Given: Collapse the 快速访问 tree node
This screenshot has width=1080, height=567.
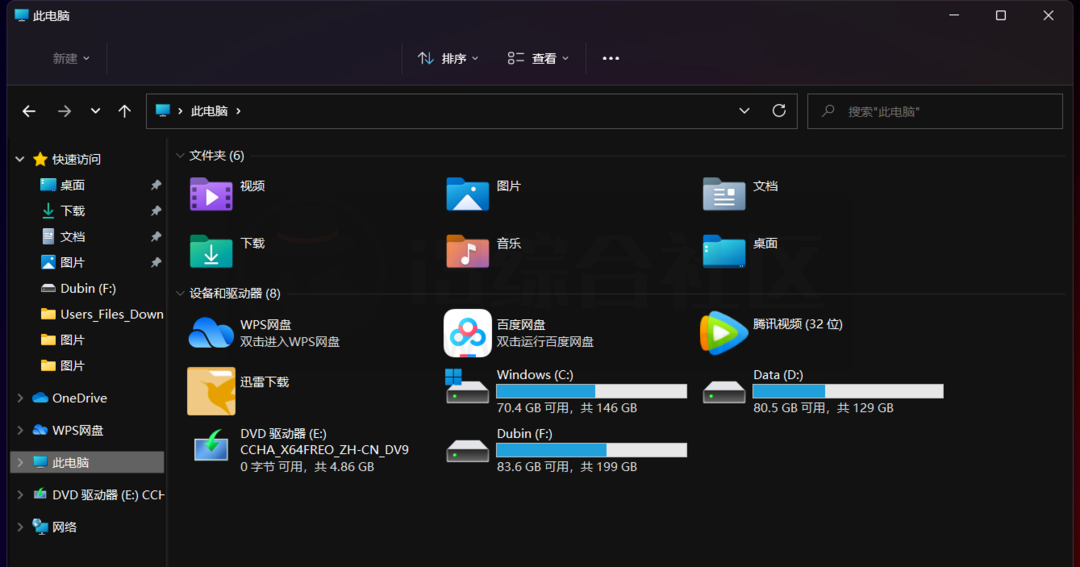Looking at the screenshot, I should coord(20,159).
